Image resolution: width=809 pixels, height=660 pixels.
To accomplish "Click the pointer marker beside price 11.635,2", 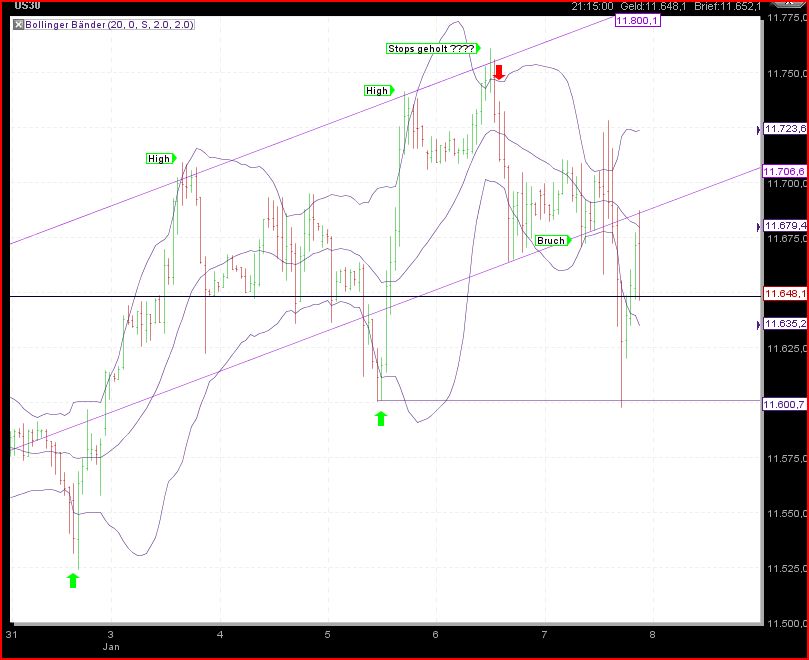I will click(757, 324).
